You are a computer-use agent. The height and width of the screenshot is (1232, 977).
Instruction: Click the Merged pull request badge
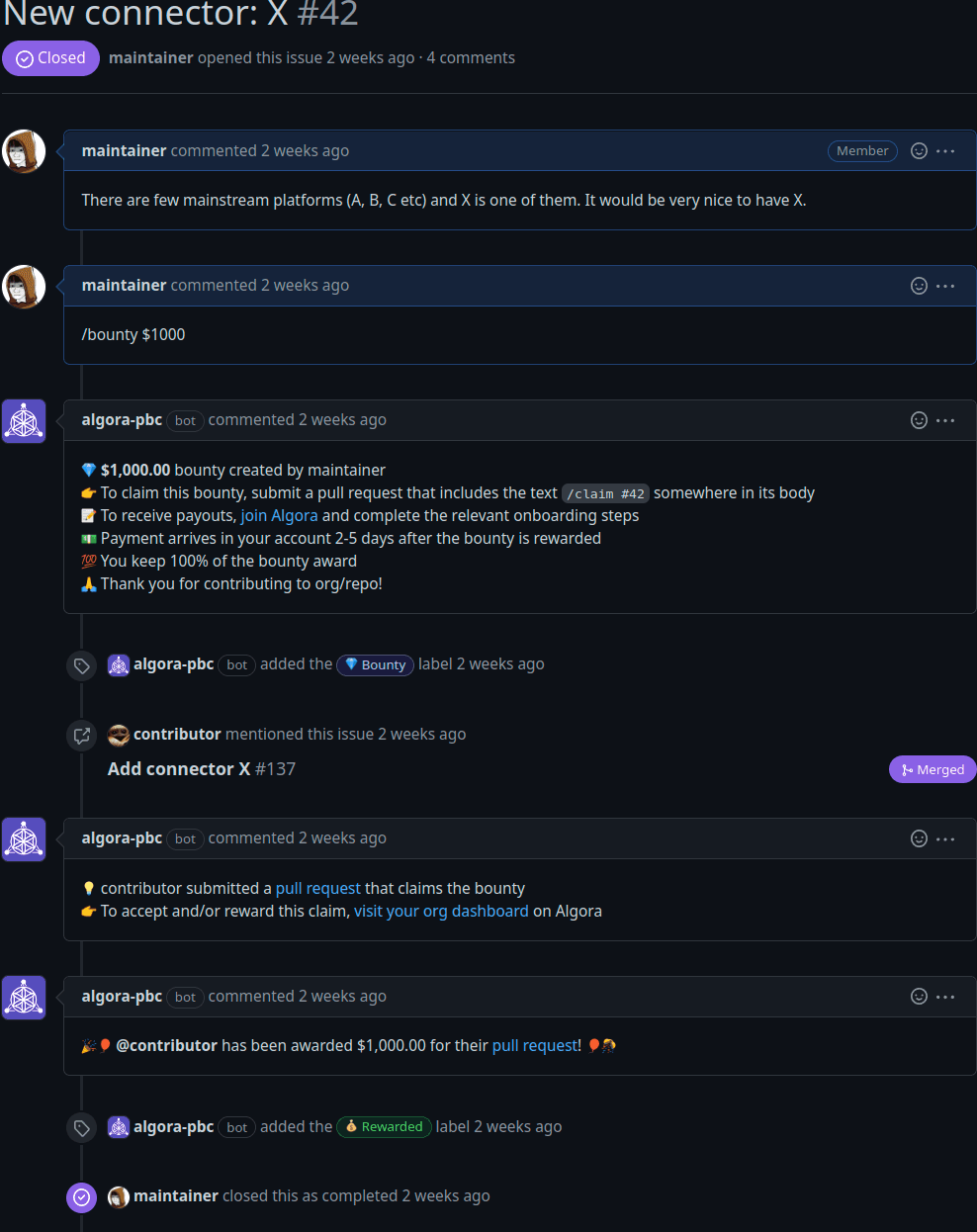(932, 769)
